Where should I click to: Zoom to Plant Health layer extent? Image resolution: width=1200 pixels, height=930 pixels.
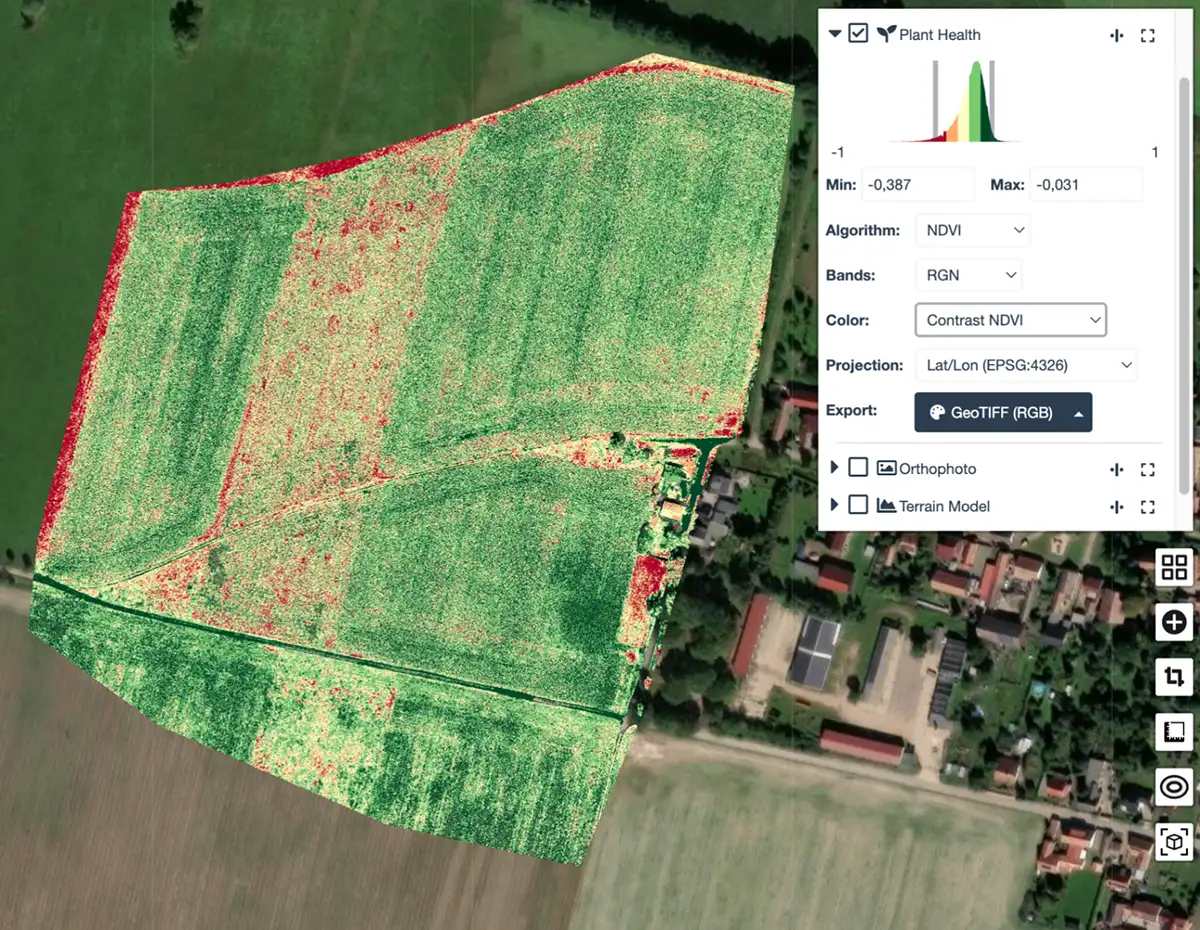(x=1147, y=34)
